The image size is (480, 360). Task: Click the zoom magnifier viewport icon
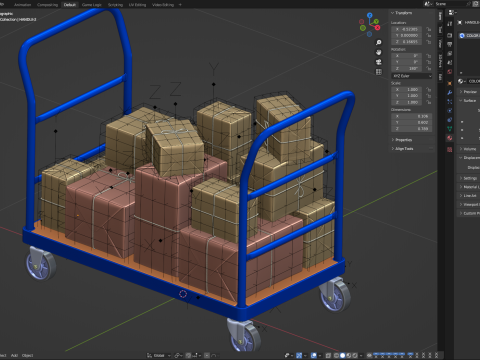(x=379, y=43)
